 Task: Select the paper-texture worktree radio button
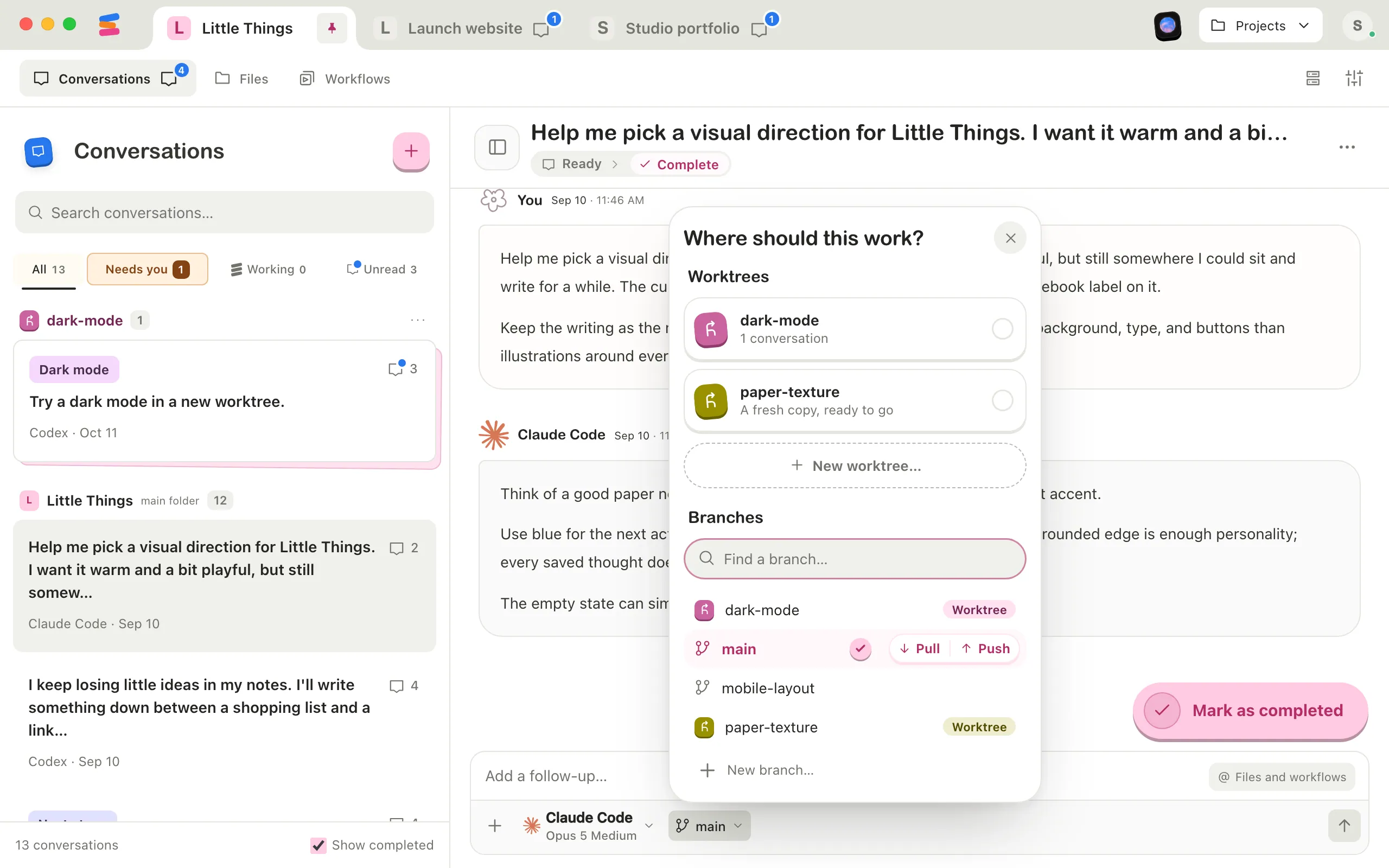tap(1002, 400)
